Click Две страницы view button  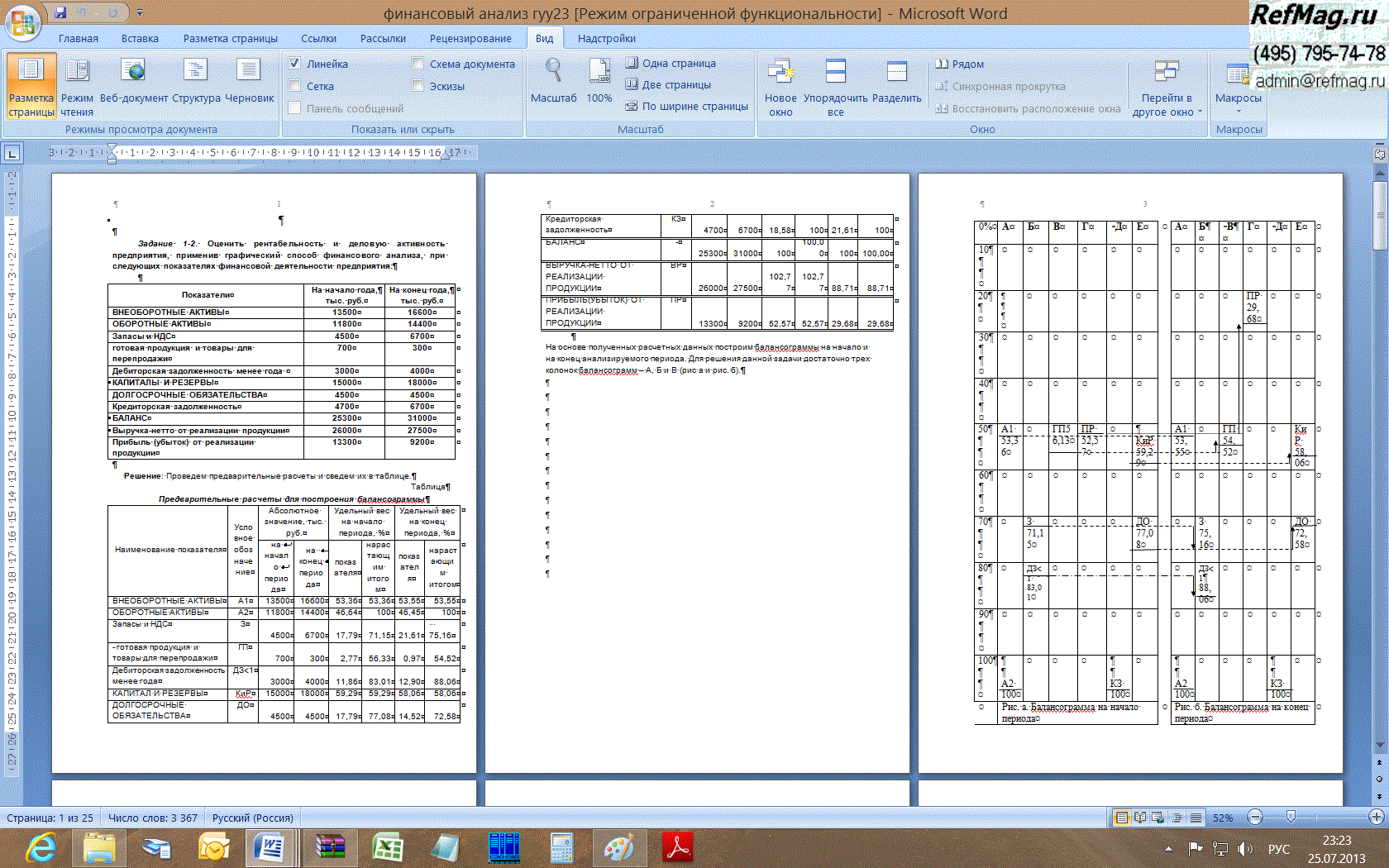668,84
